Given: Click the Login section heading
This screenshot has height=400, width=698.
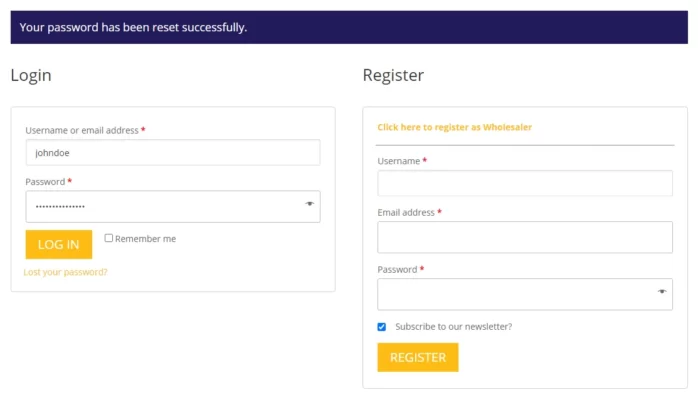Looking at the screenshot, I should tap(31, 75).
